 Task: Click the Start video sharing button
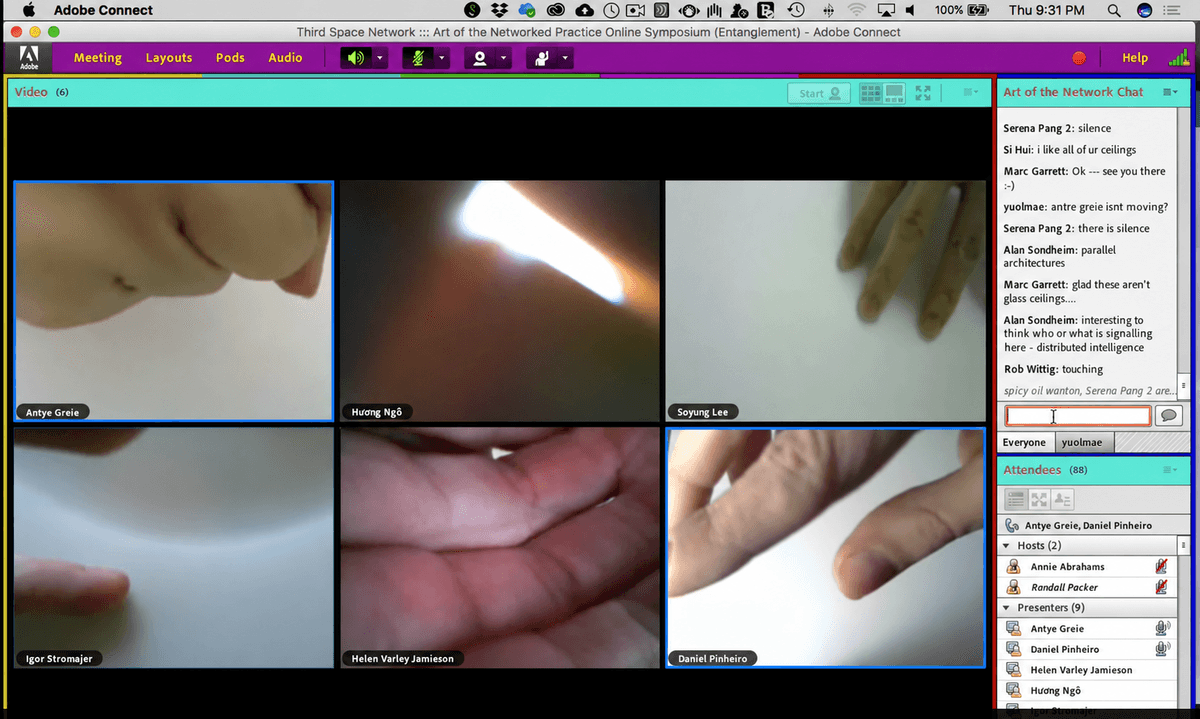coord(819,93)
